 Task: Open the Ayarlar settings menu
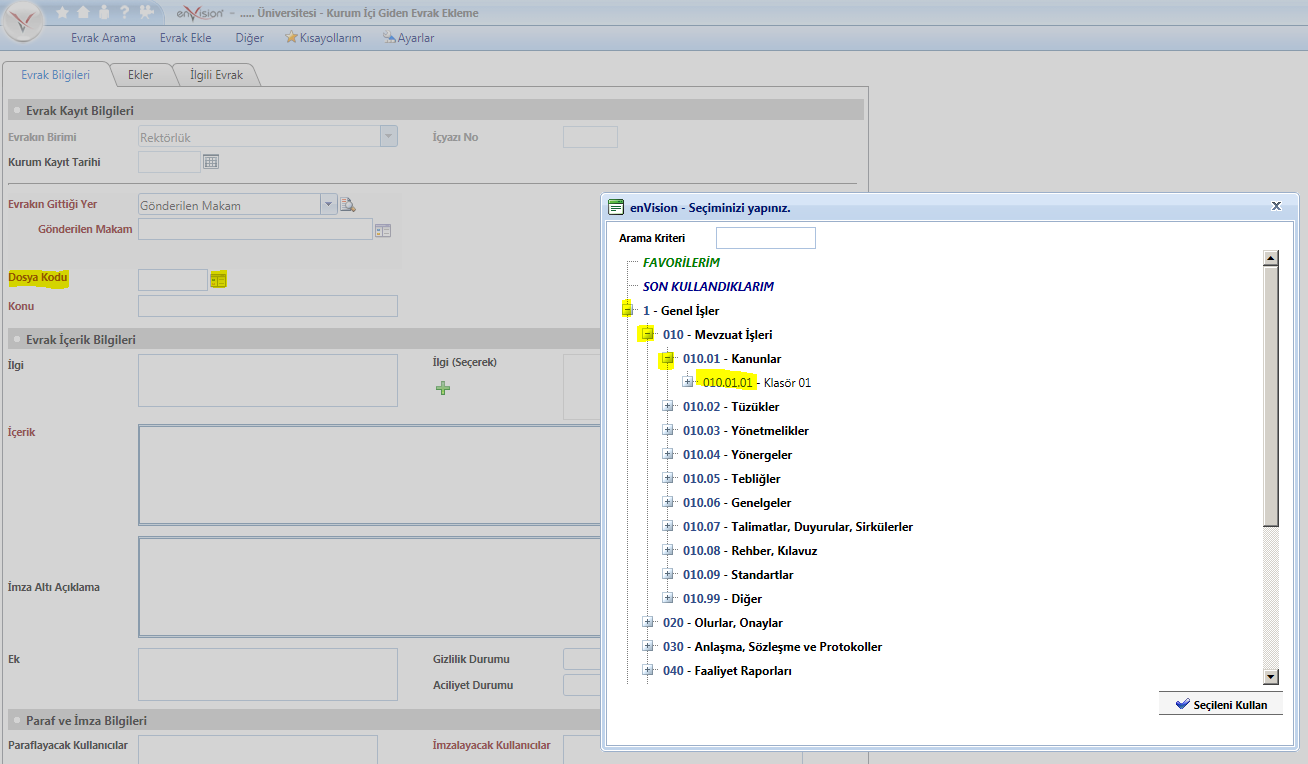[x=408, y=38]
